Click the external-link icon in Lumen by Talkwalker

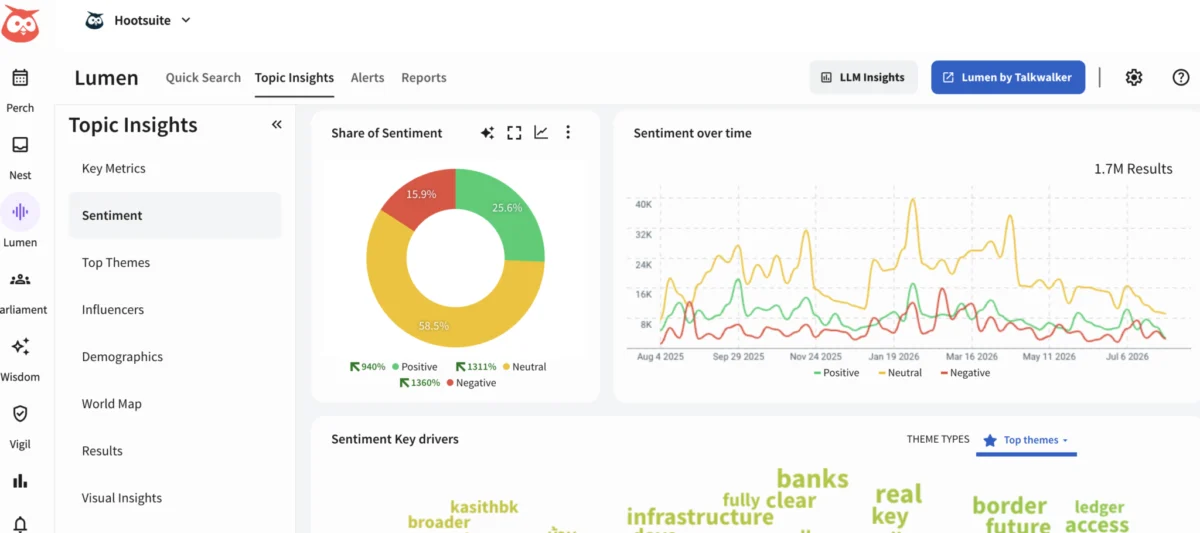pyautogui.click(x=948, y=77)
